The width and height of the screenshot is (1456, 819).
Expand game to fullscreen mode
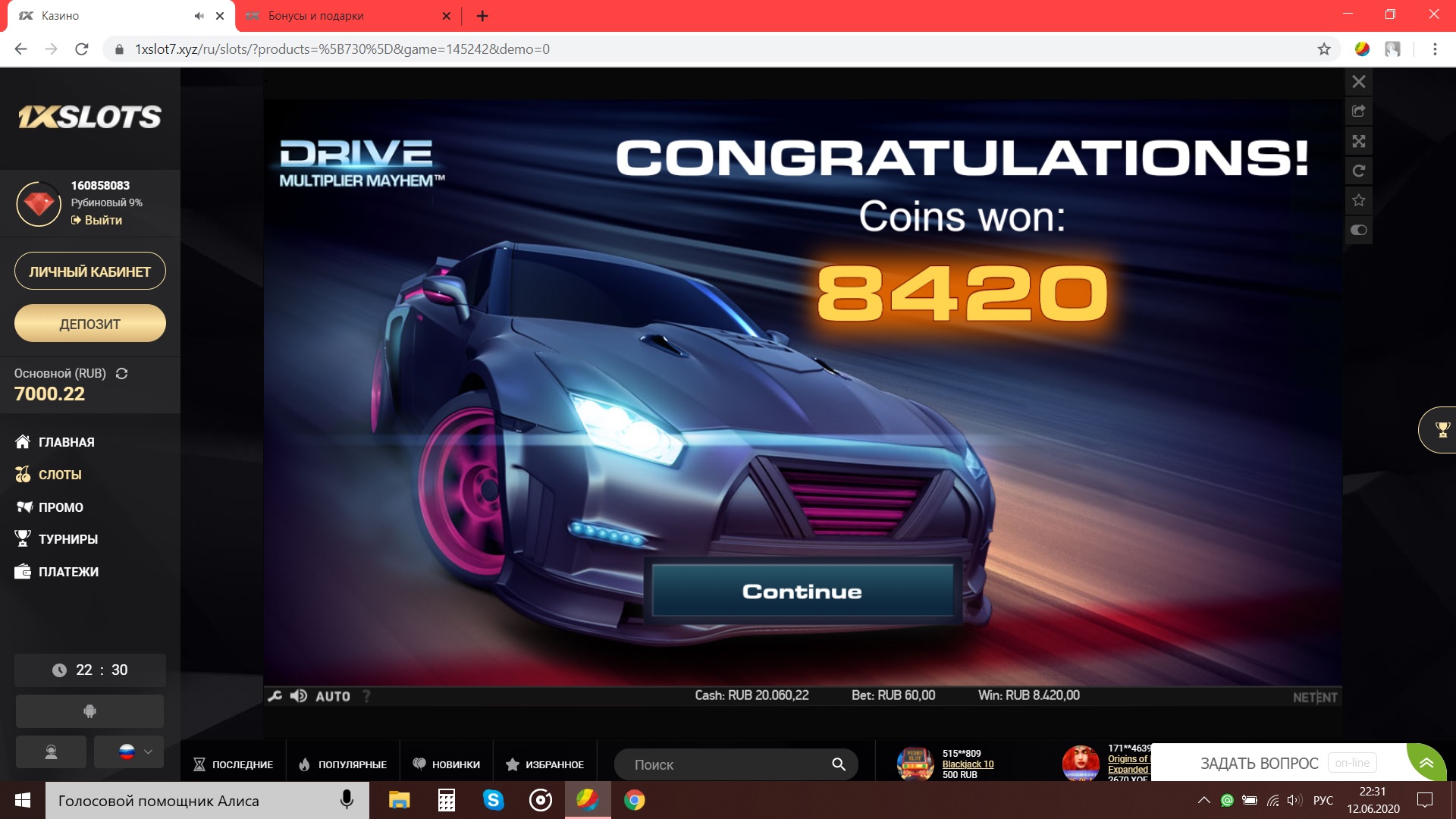pyautogui.click(x=1359, y=141)
